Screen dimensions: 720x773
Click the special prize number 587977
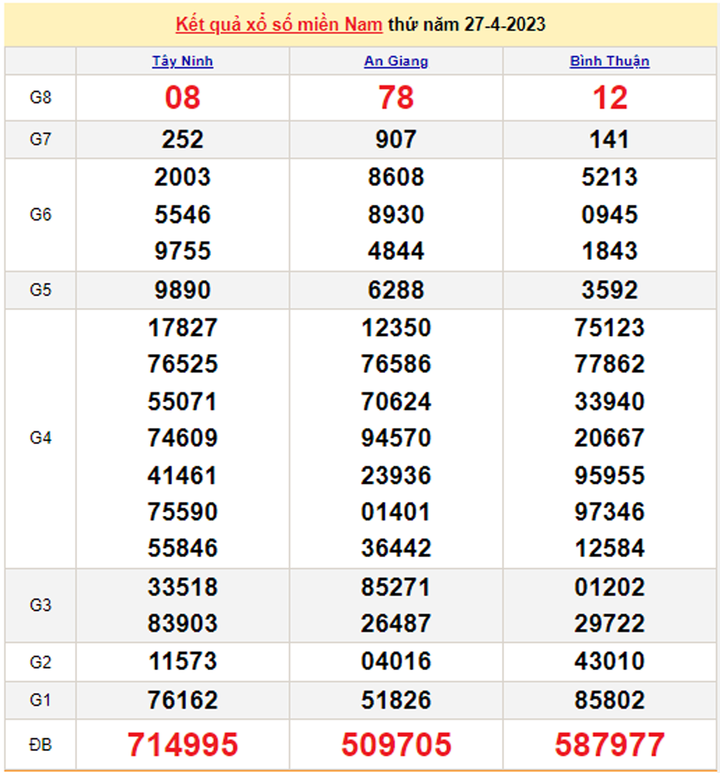pos(610,744)
